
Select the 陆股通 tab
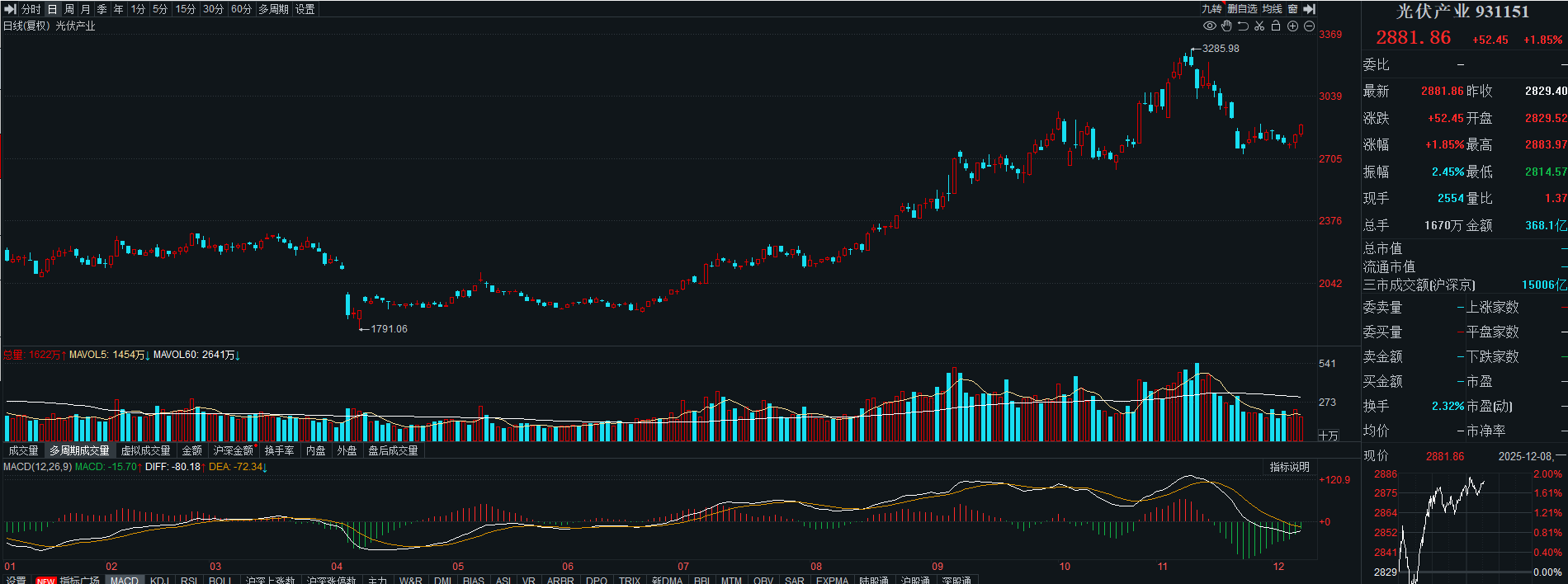874,580
